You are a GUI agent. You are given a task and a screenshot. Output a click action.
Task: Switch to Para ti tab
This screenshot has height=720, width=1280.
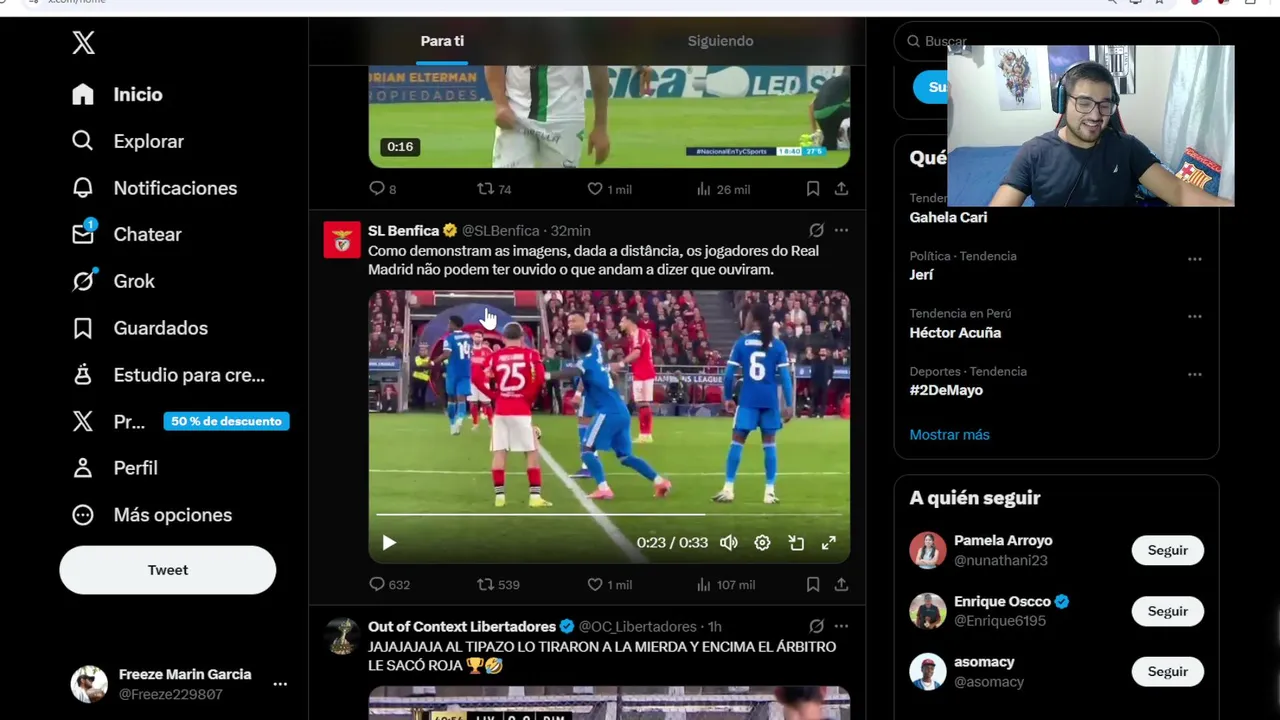pos(442,41)
